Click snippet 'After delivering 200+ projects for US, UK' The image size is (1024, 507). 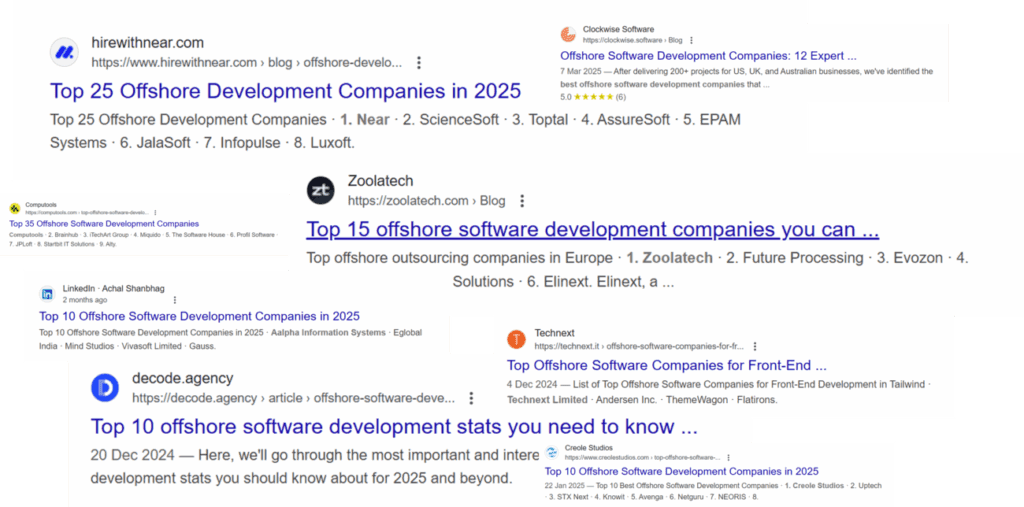[746, 78]
